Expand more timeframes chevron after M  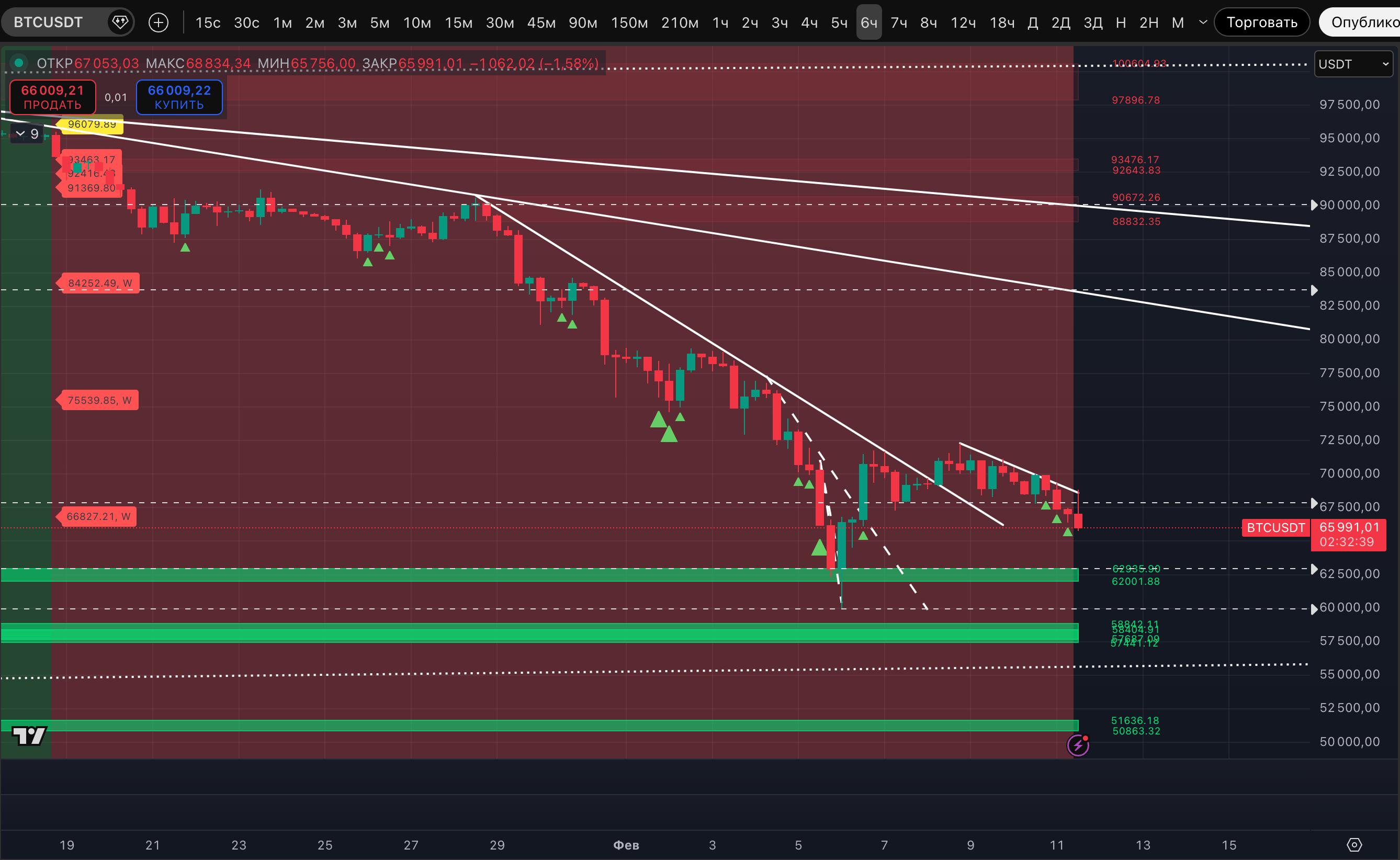pos(1203,22)
